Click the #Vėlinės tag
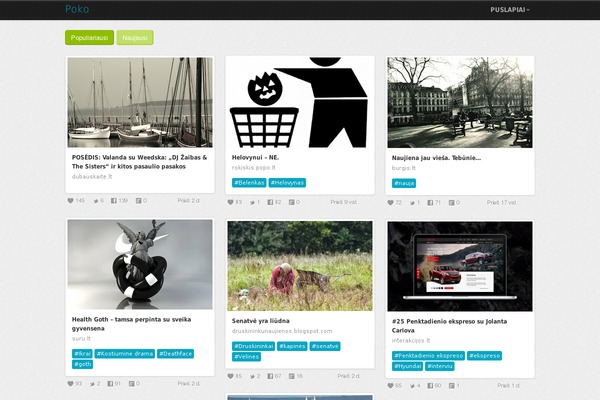 (x=246, y=357)
